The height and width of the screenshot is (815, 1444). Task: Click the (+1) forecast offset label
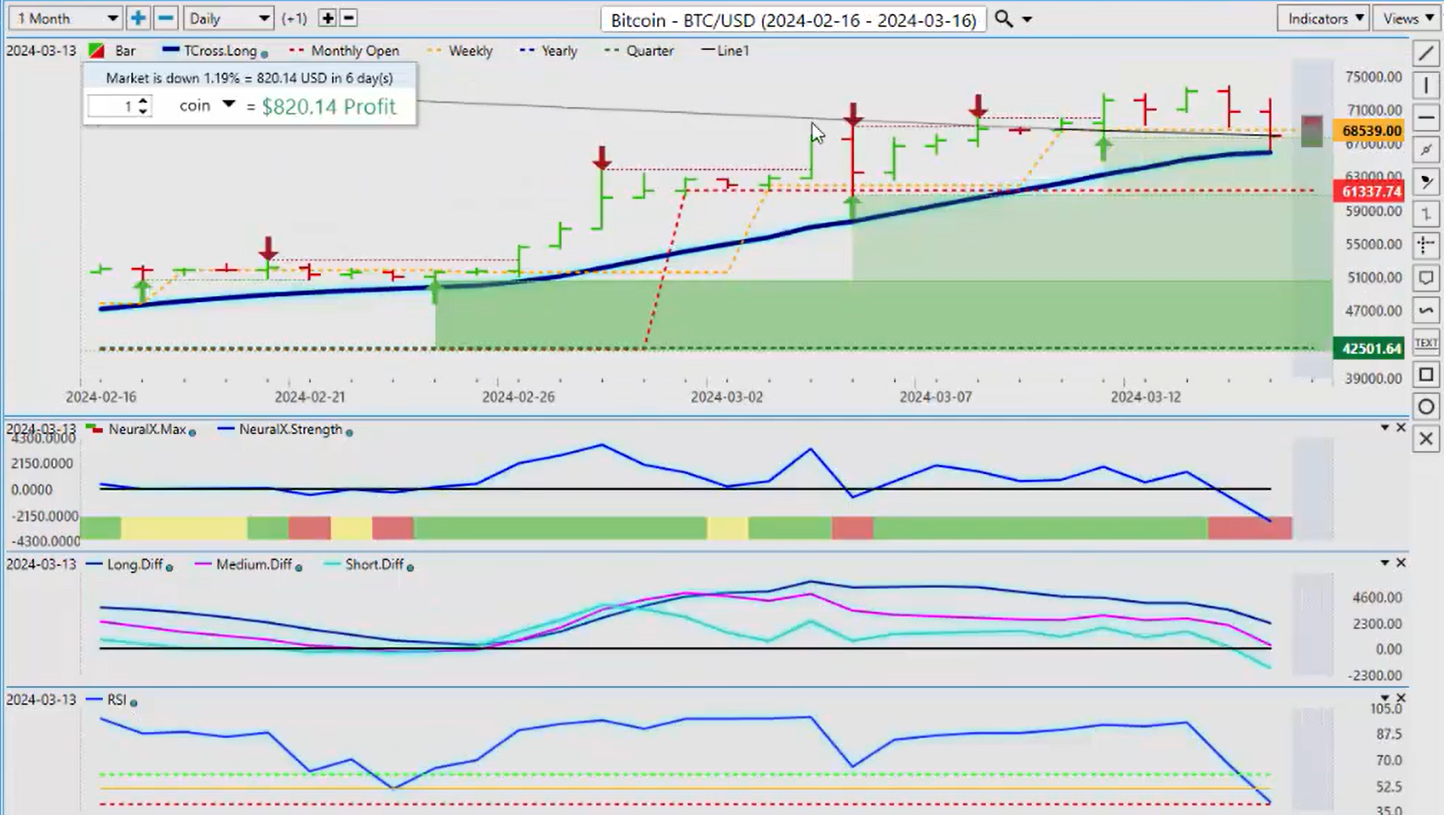click(294, 18)
